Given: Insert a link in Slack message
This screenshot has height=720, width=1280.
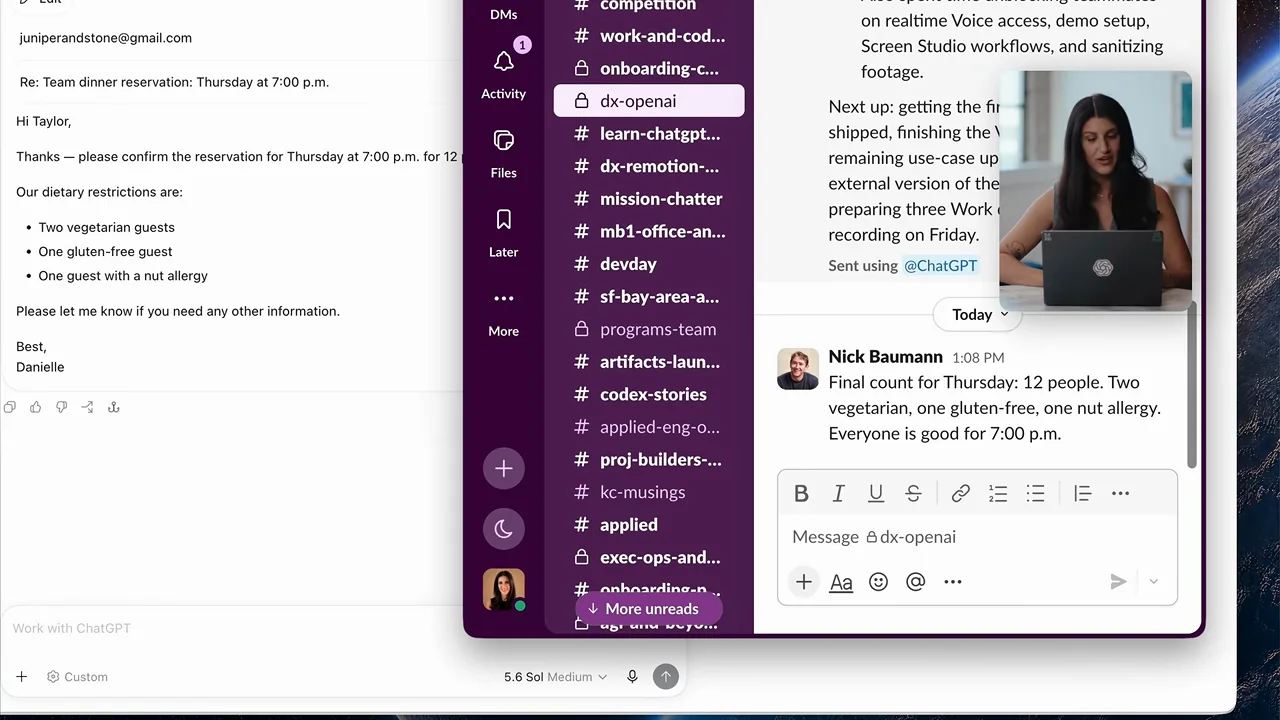Looking at the screenshot, I should (960, 493).
